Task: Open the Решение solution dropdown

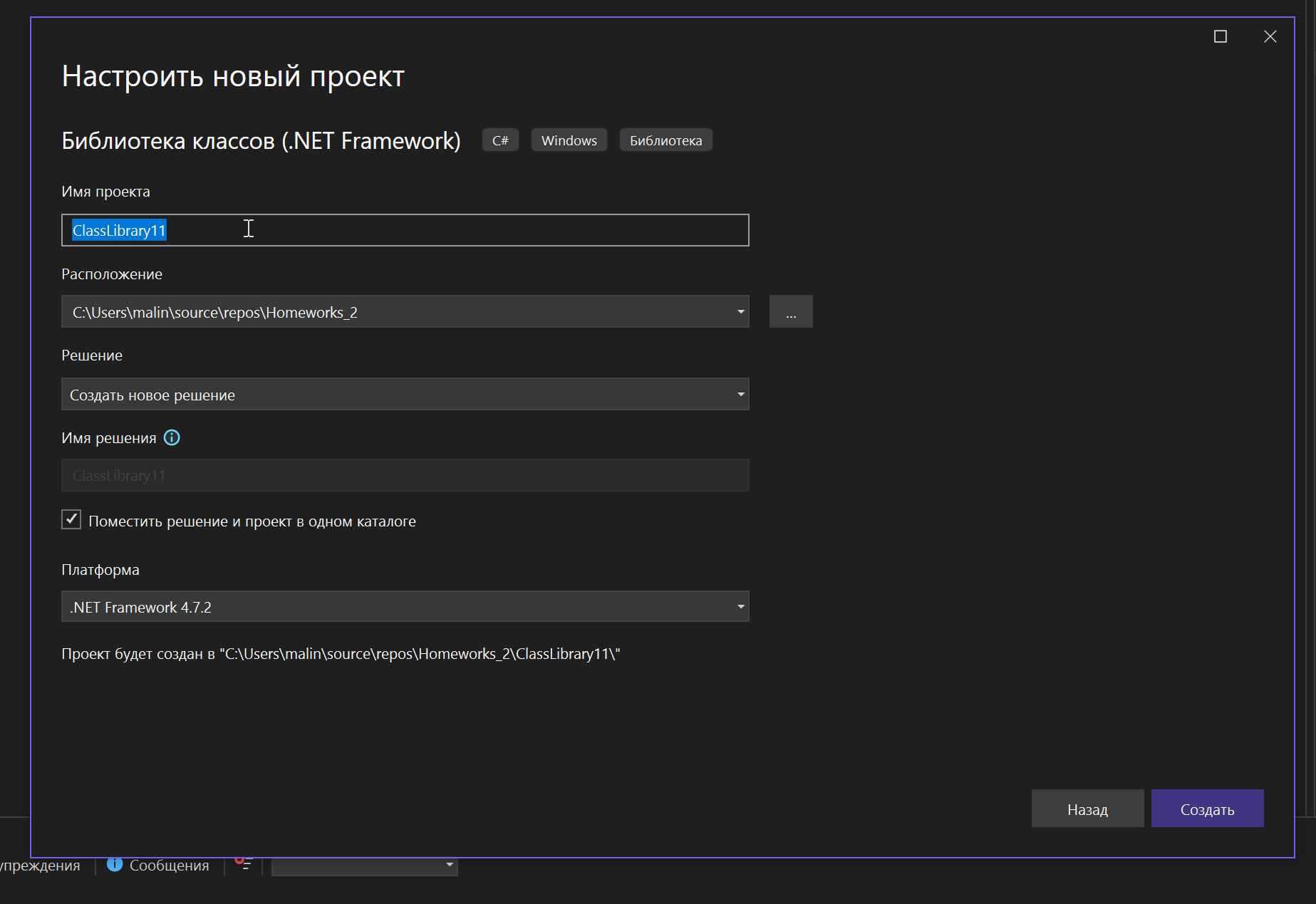Action: coord(740,395)
